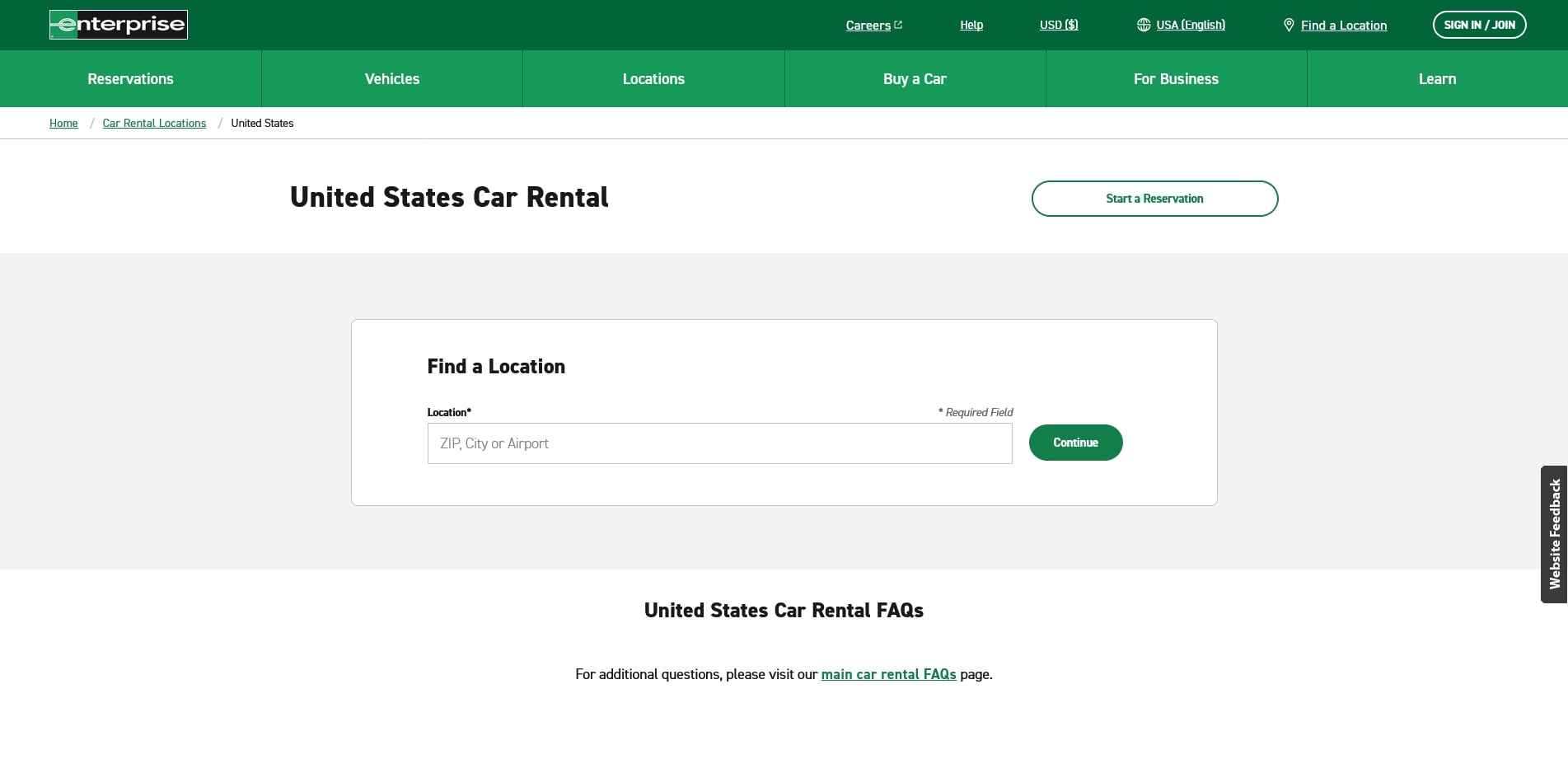Click the external-link icon beside Careers

coord(898,25)
